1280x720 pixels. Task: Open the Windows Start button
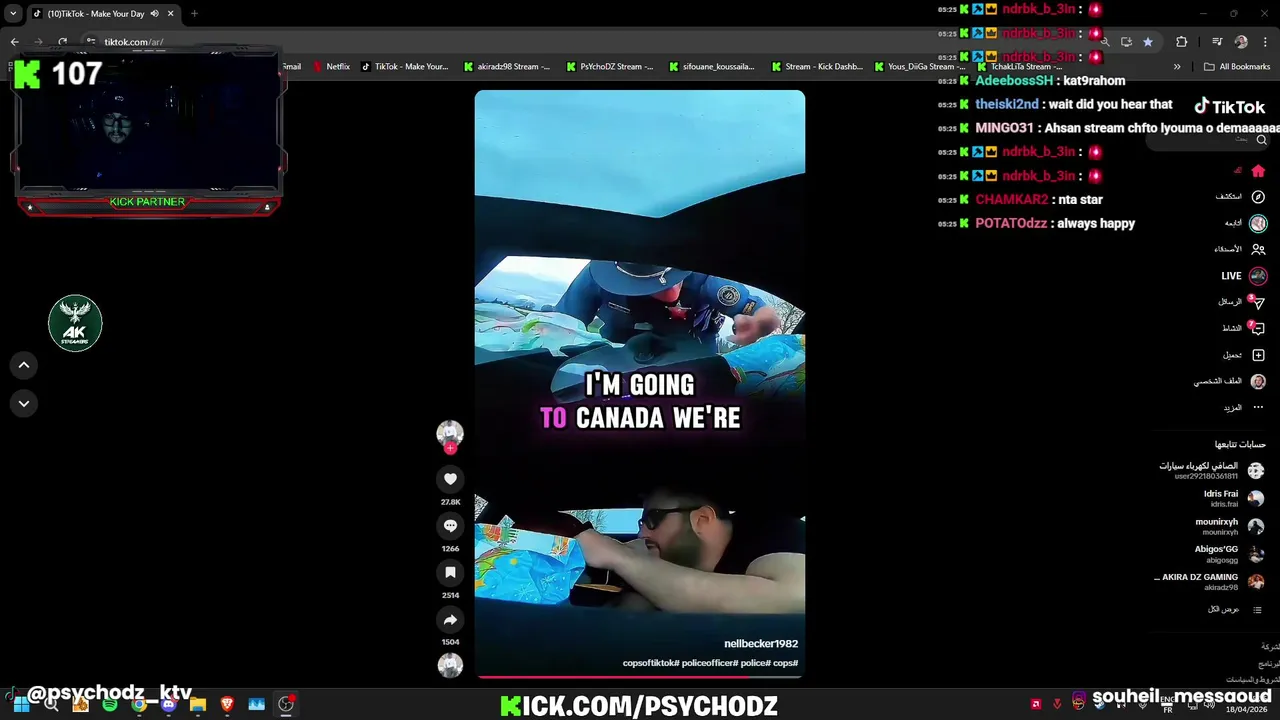21,705
